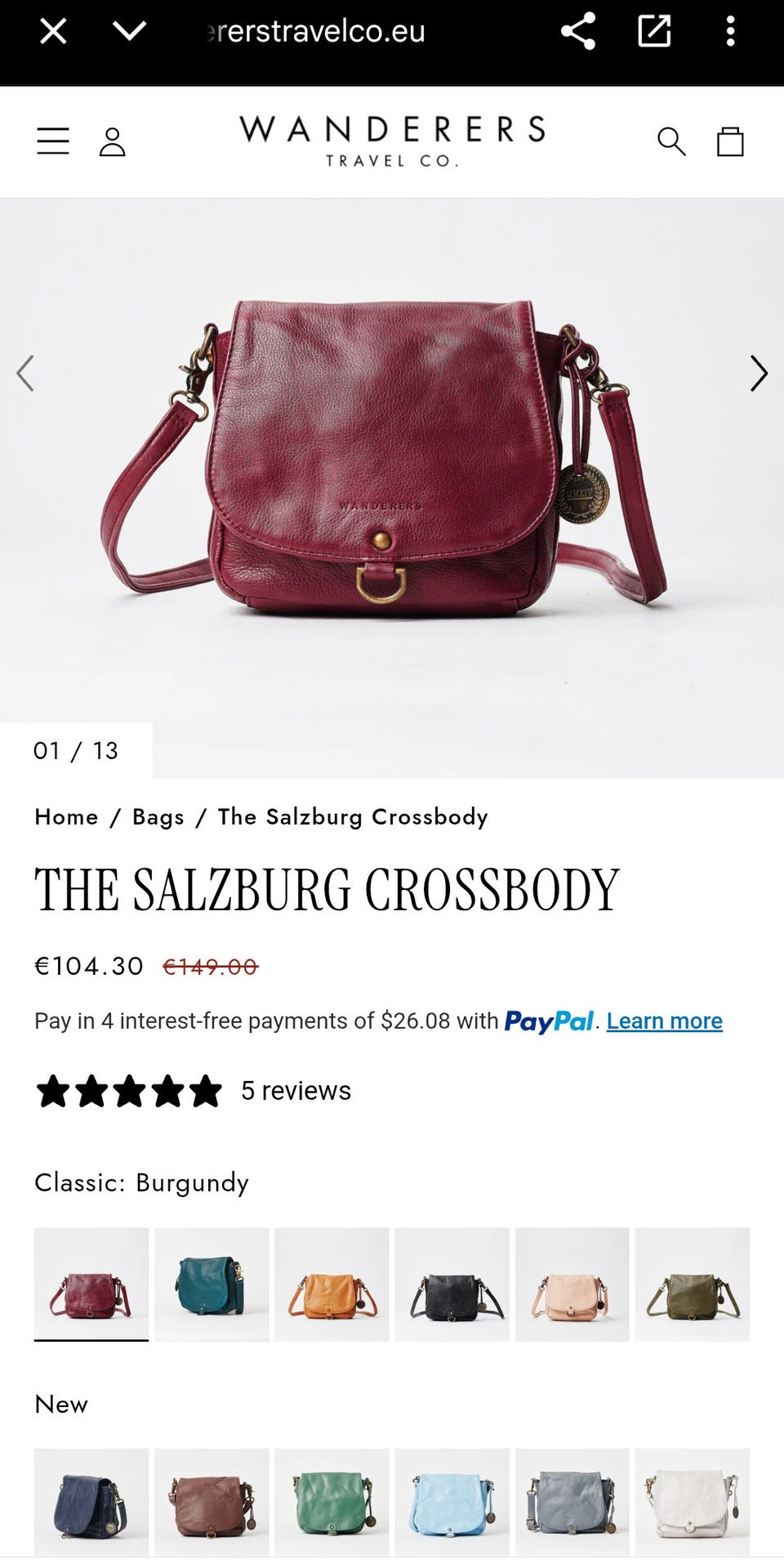Open page in external browser icon
Image resolution: width=784 pixels, height=1564 pixels.
pos(654,32)
